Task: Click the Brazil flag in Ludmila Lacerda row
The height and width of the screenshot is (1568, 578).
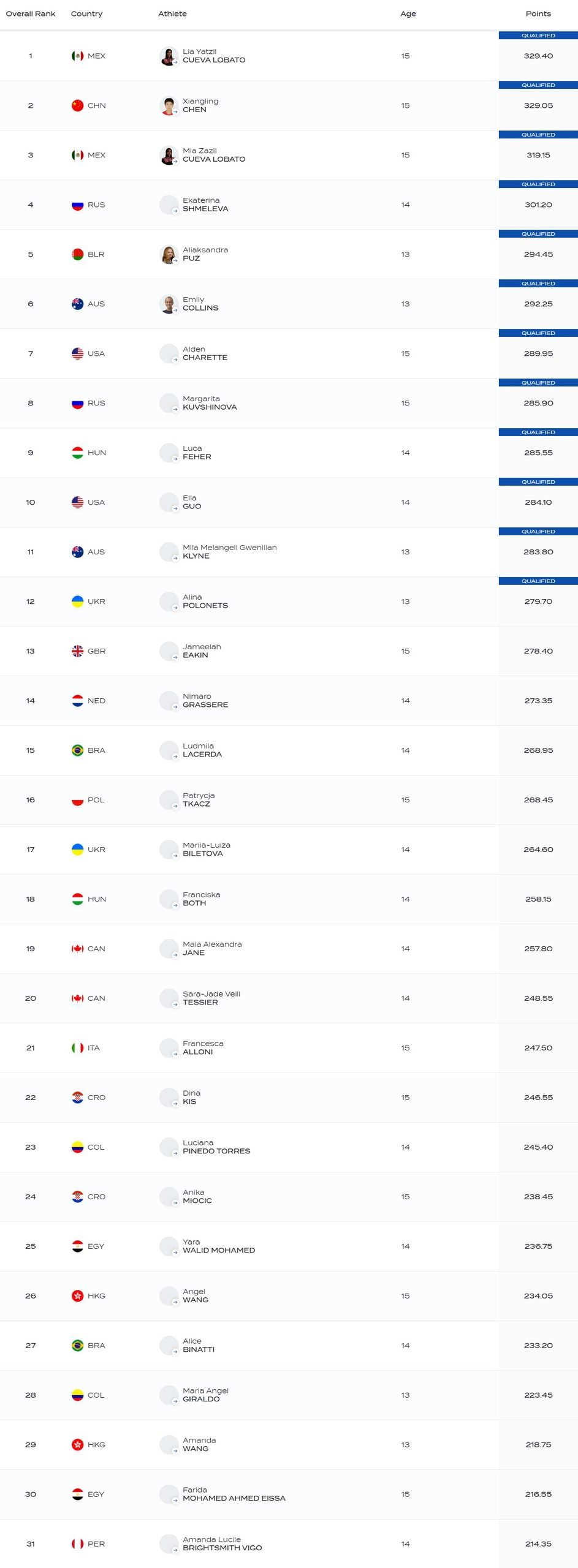Action: 77,750
